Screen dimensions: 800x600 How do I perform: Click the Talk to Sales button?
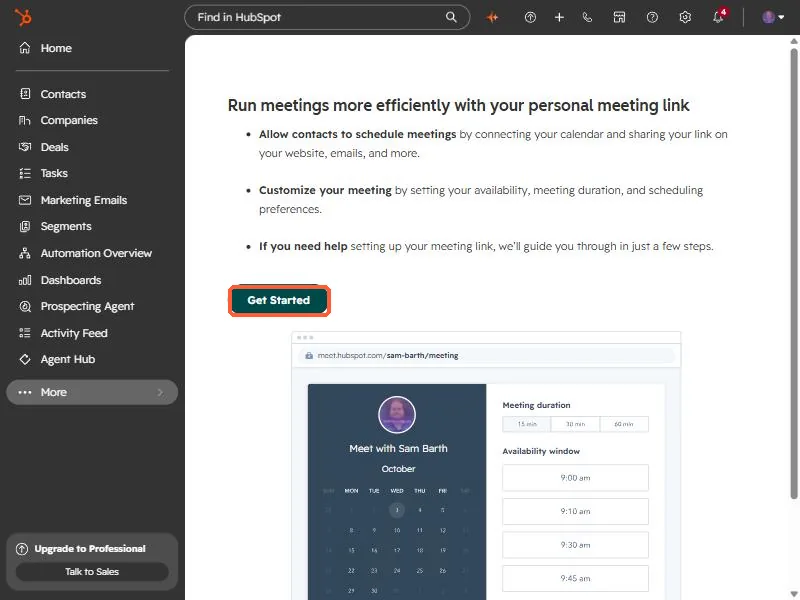click(92, 571)
